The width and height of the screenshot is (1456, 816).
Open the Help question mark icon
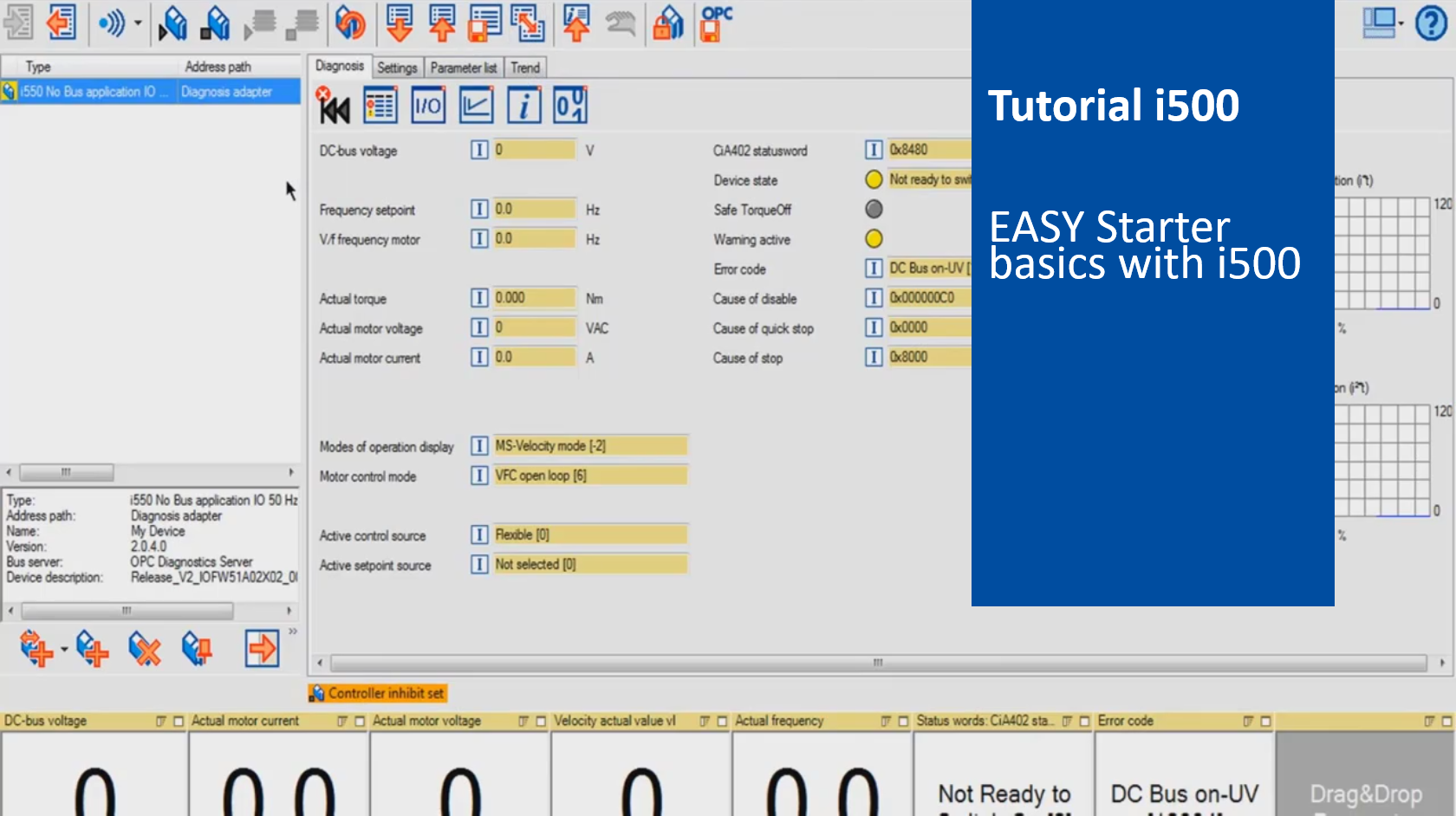coord(1432,23)
